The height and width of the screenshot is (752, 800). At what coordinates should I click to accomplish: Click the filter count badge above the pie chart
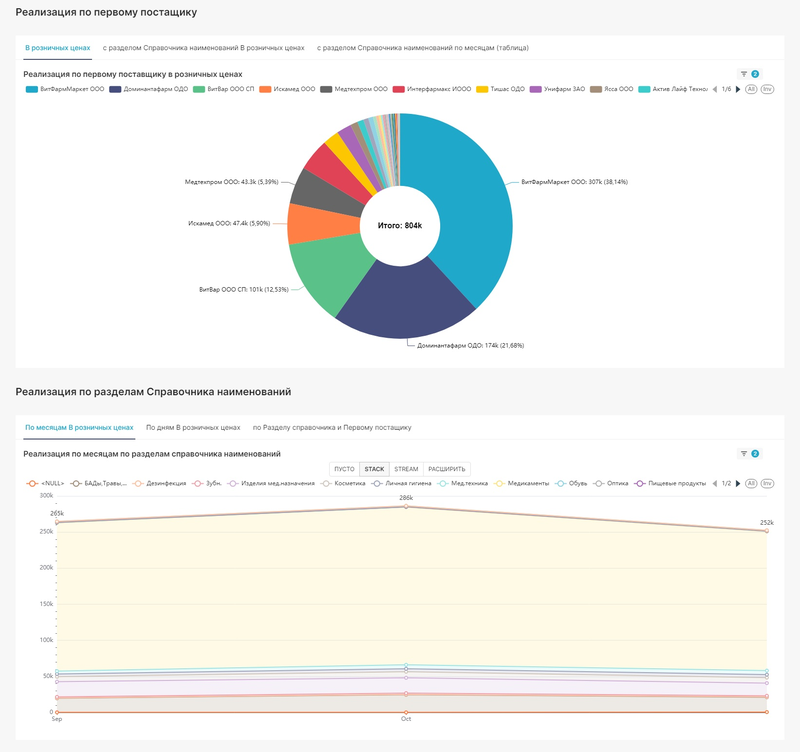[x=755, y=74]
